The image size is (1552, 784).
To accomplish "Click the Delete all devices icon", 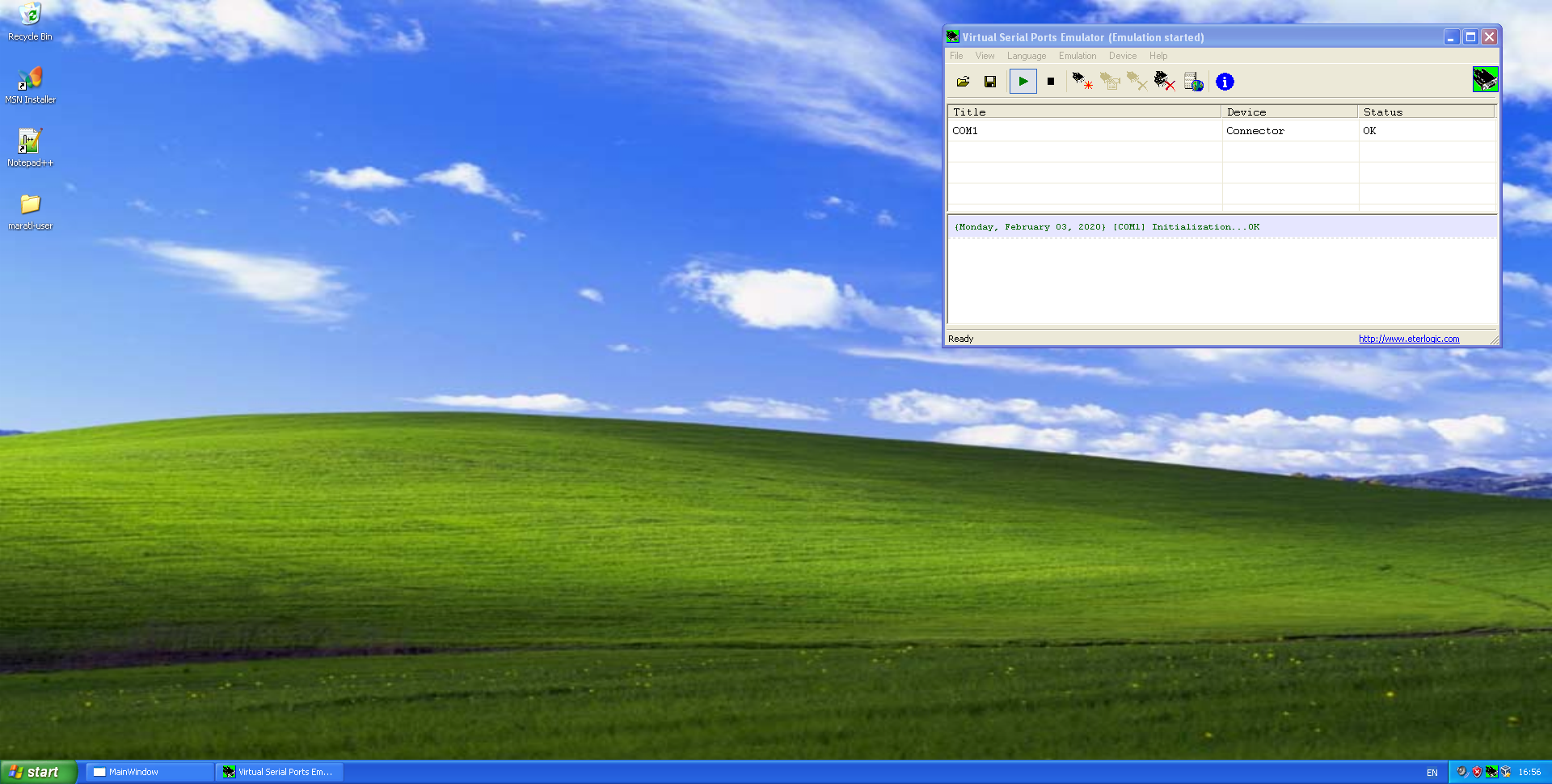I will pyautogui.click(x=1165, y=81).
